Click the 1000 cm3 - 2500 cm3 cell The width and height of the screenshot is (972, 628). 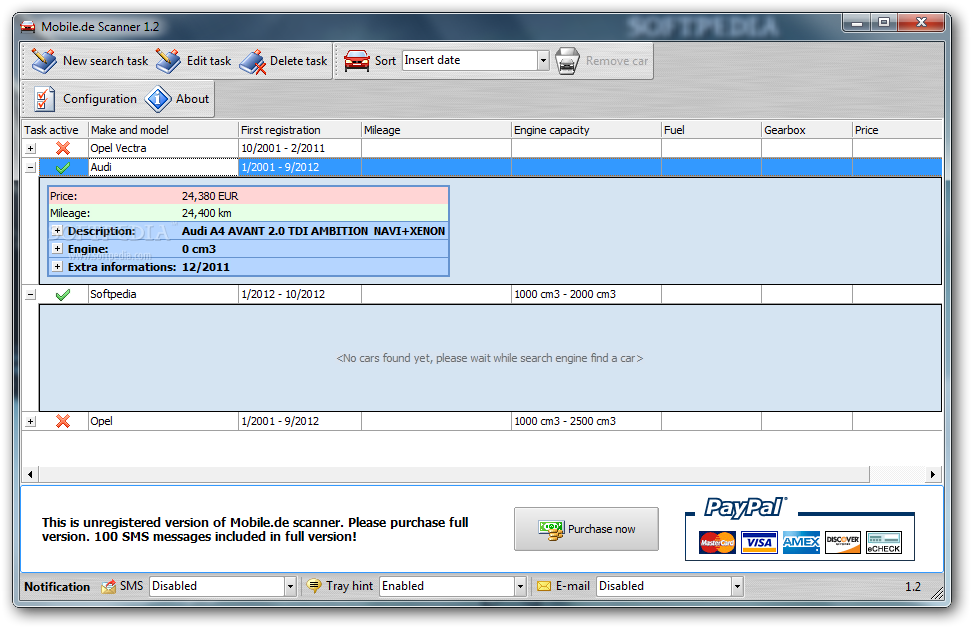click(586, 422)
